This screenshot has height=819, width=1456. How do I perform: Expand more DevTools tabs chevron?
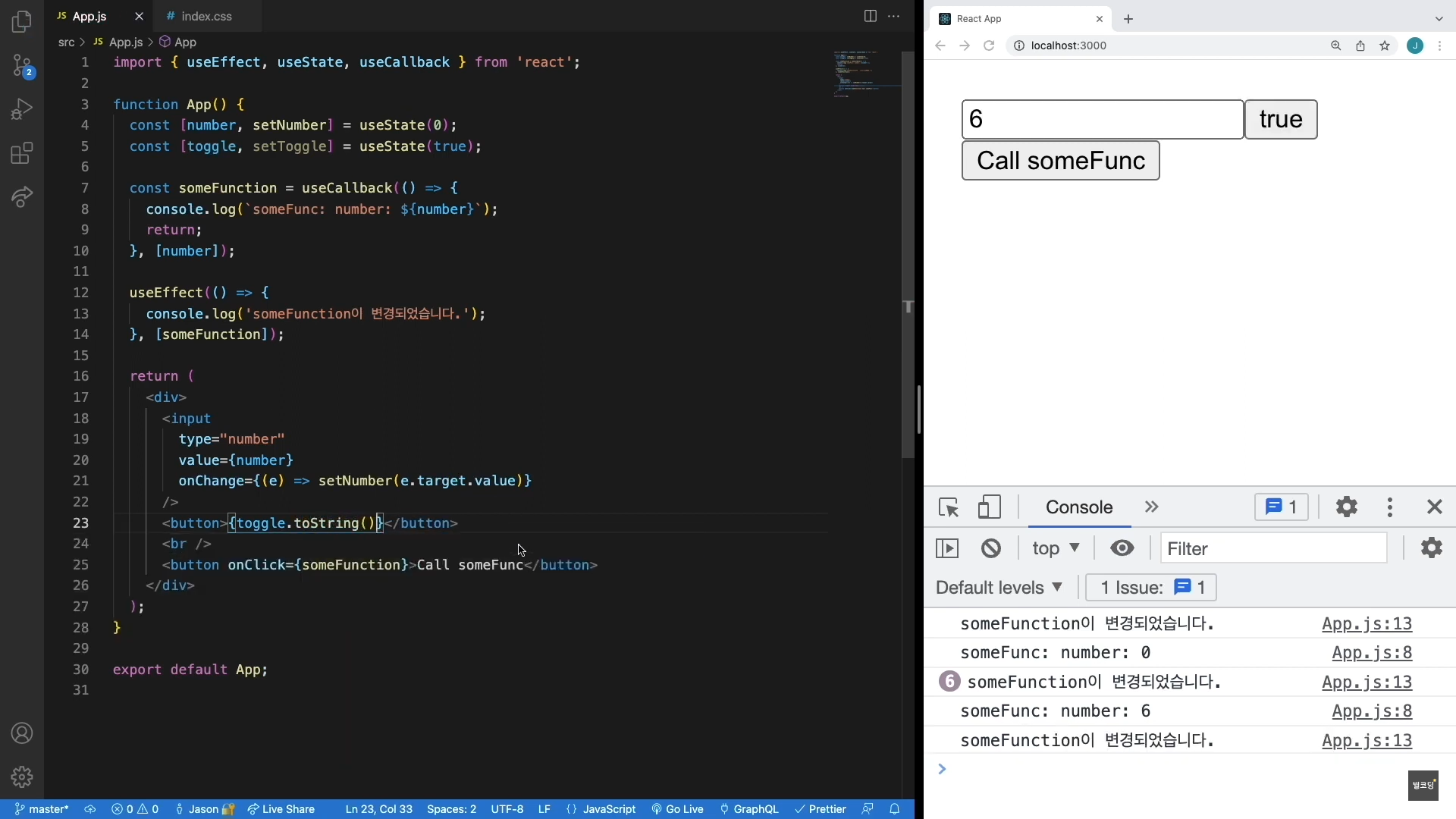coord(1152,507)
